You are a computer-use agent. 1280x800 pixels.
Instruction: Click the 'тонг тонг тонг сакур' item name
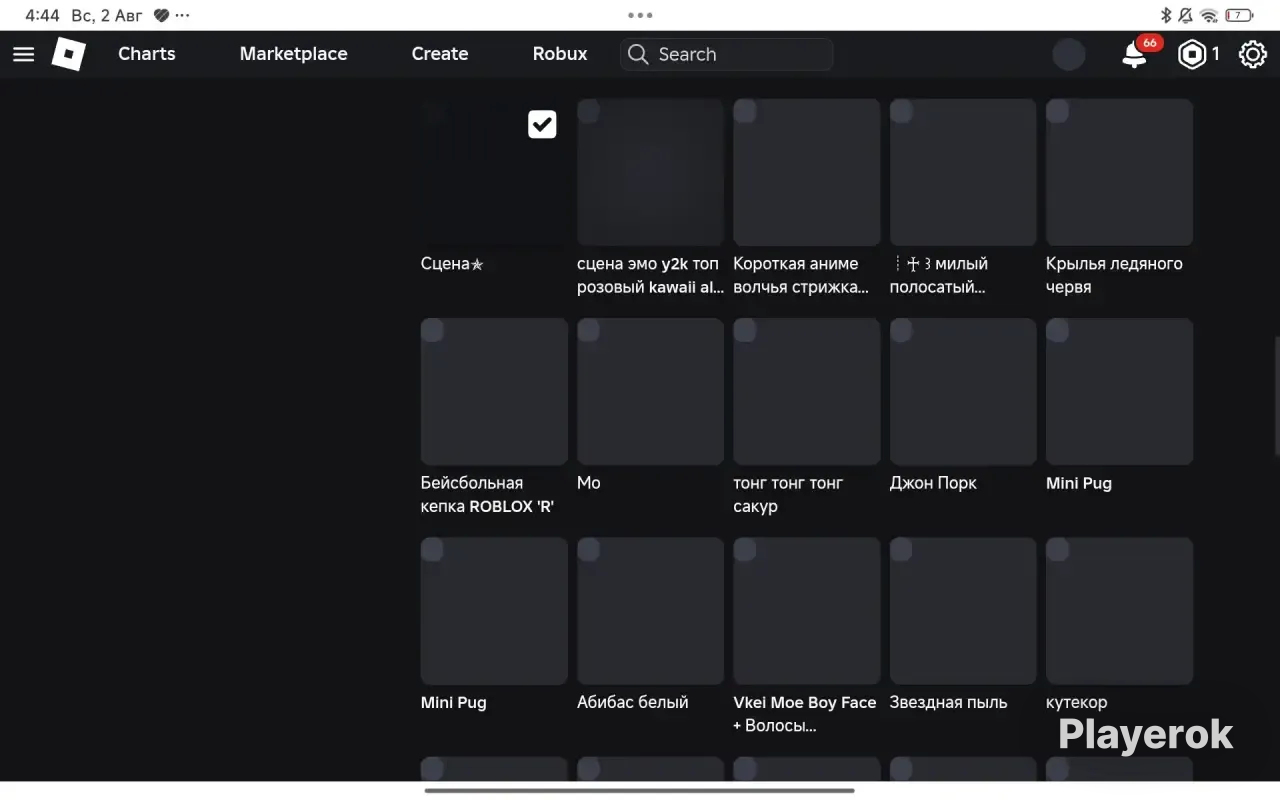pos(788,494)
